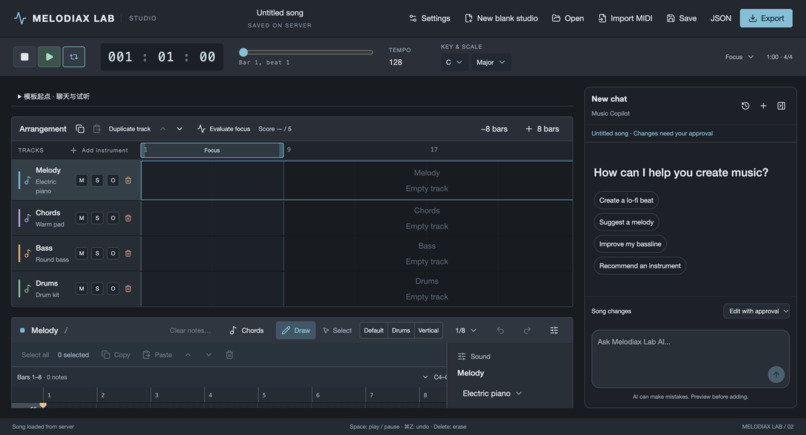Move track up arrow in Arrangement toolbar
Image resolution: width=806 pixels, height=435 pixels.
point(163,129)
